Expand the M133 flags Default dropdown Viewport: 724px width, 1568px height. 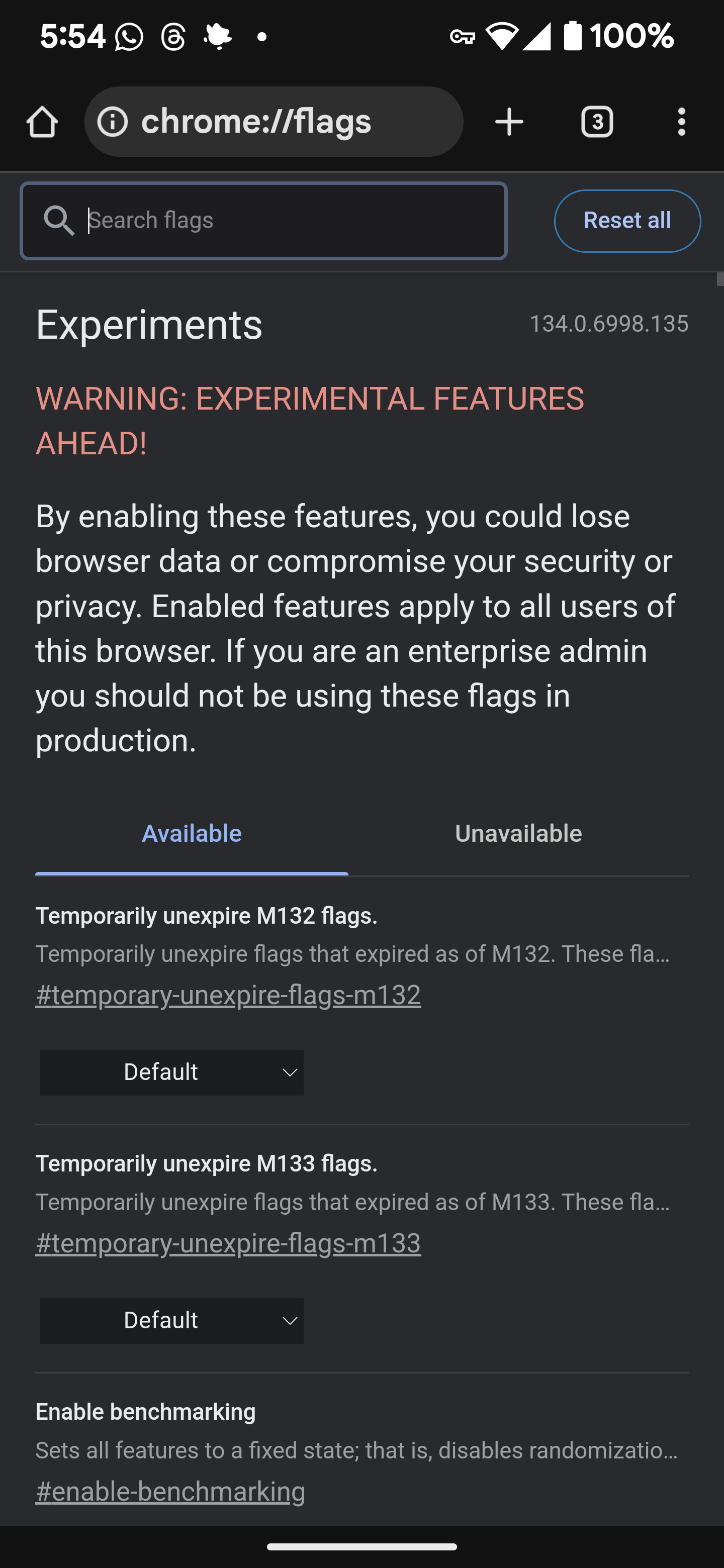click(x=172, y=1321)
